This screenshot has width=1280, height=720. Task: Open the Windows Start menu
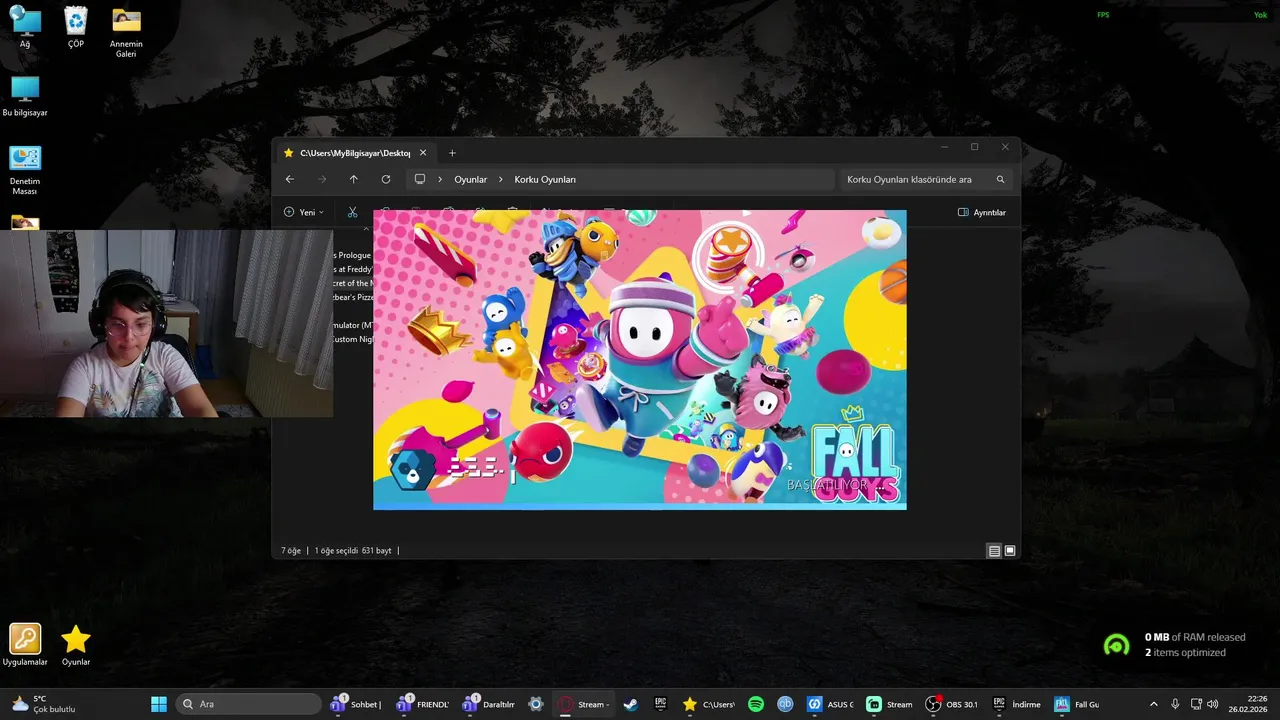pyautogui.click(x=158, y=704)
